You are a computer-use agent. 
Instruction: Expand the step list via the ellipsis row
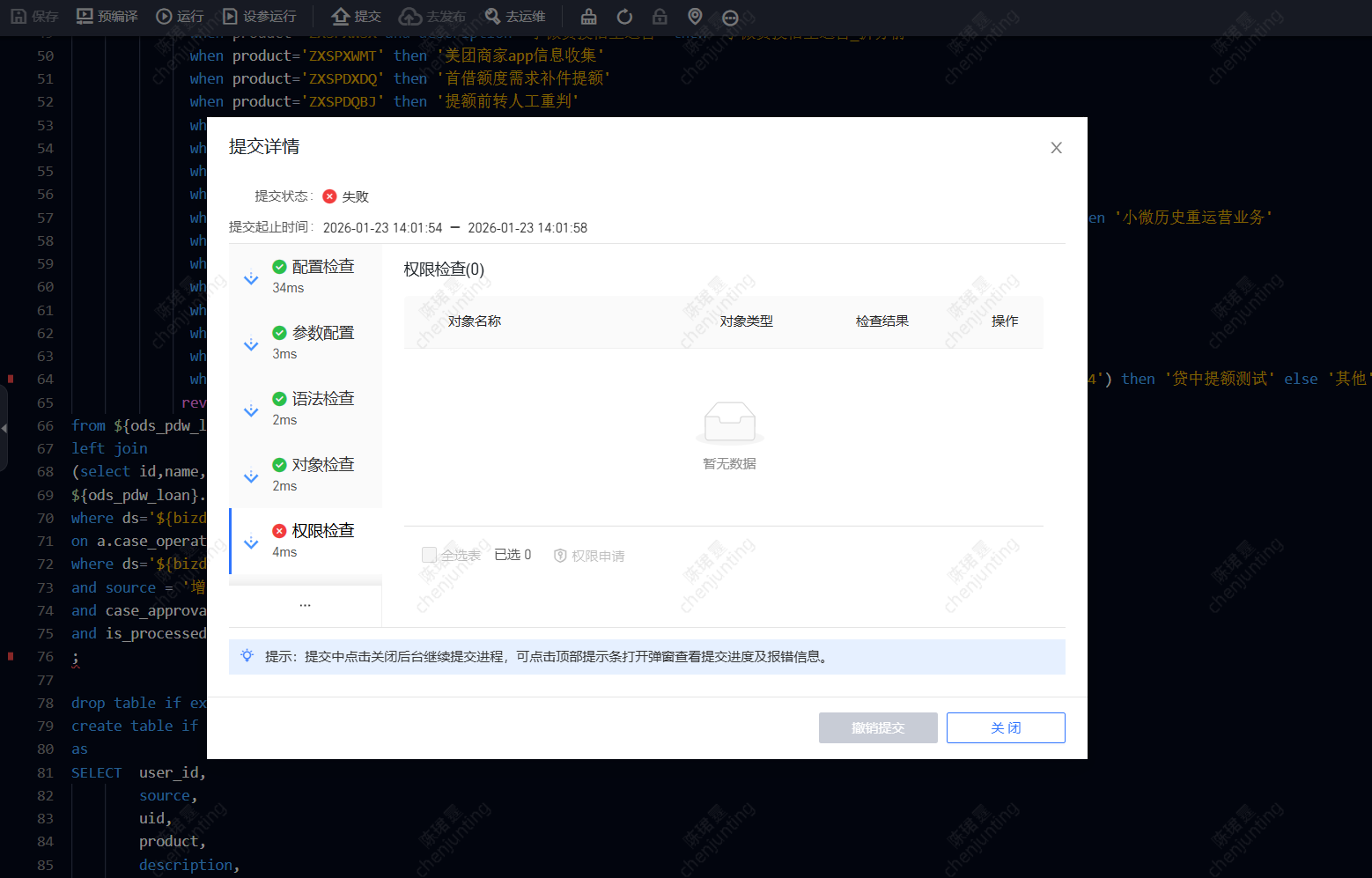tap(305, 605)
